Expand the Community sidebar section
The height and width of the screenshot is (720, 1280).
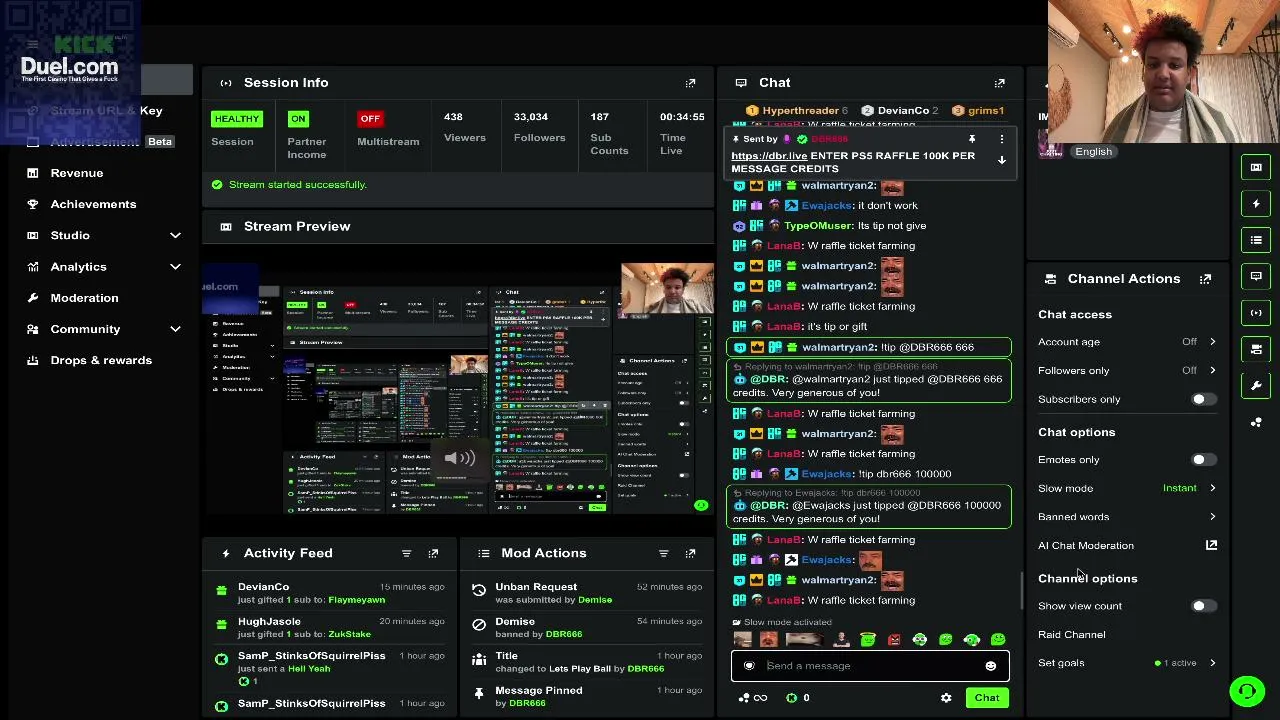(x=175, y=329)
